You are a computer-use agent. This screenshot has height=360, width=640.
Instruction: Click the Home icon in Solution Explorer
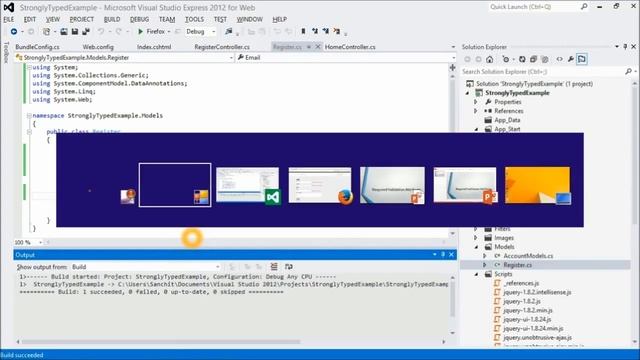(x=489, y=60)
